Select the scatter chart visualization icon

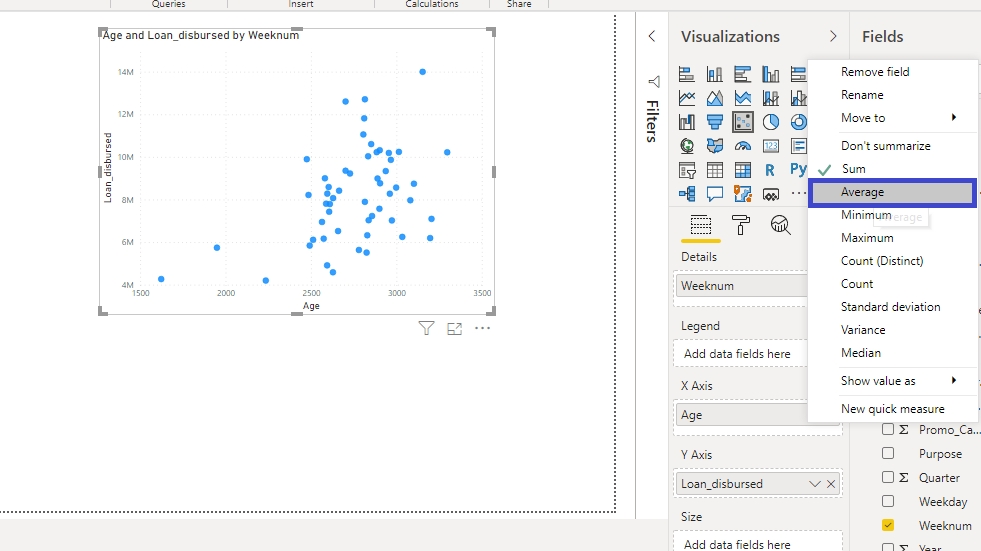coord(743,122)
